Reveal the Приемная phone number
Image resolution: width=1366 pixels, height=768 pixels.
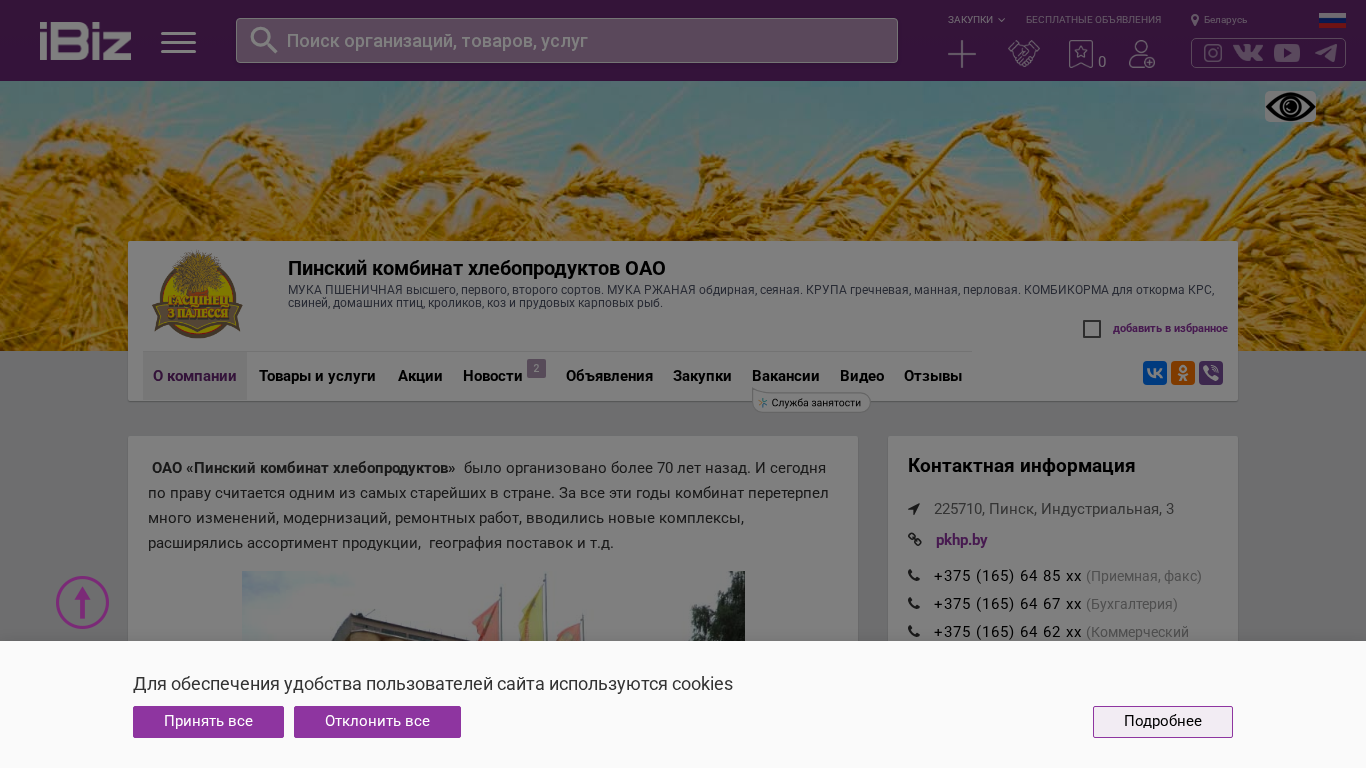pos(1008,576)
